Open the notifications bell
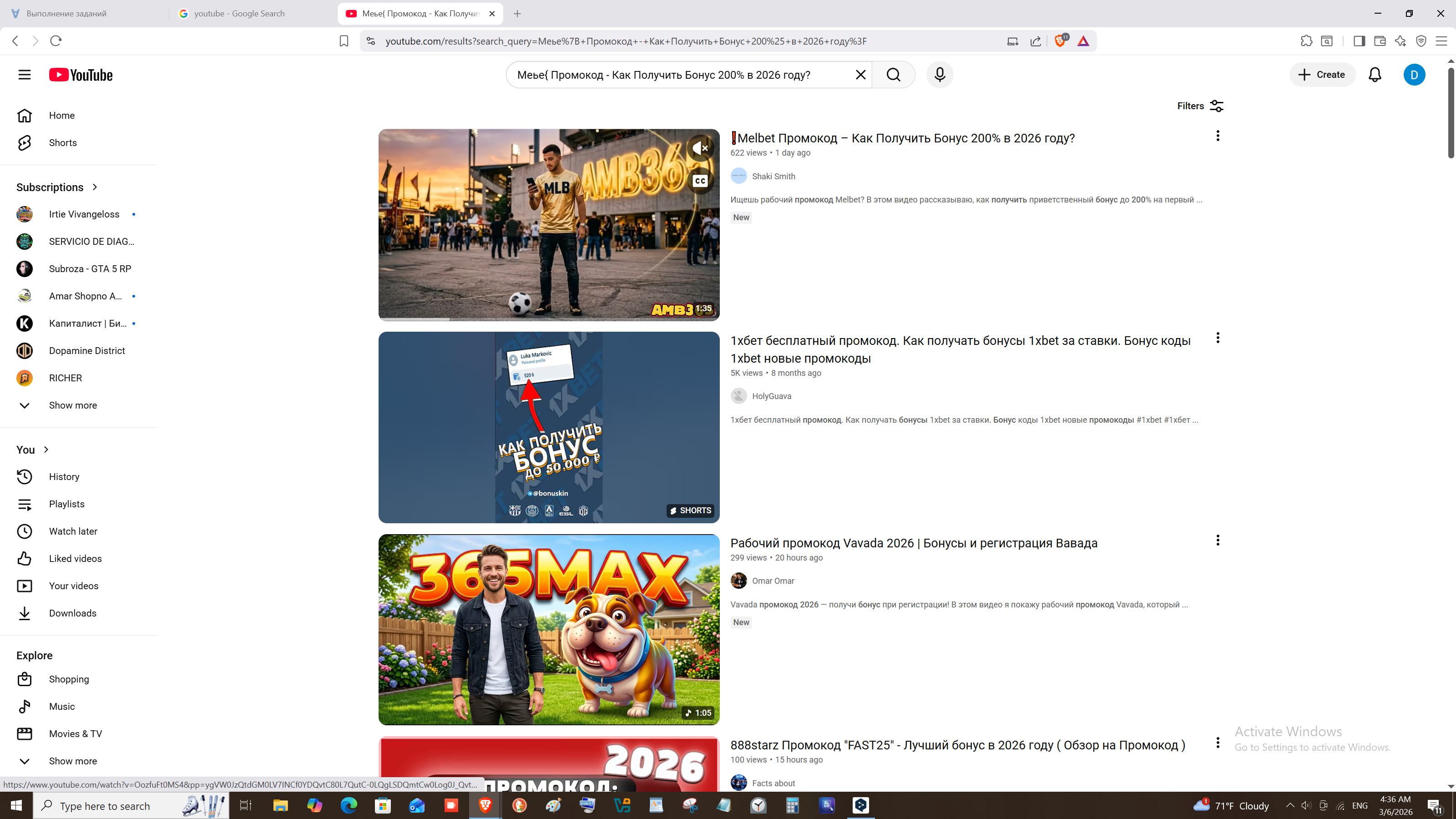 1375,75
